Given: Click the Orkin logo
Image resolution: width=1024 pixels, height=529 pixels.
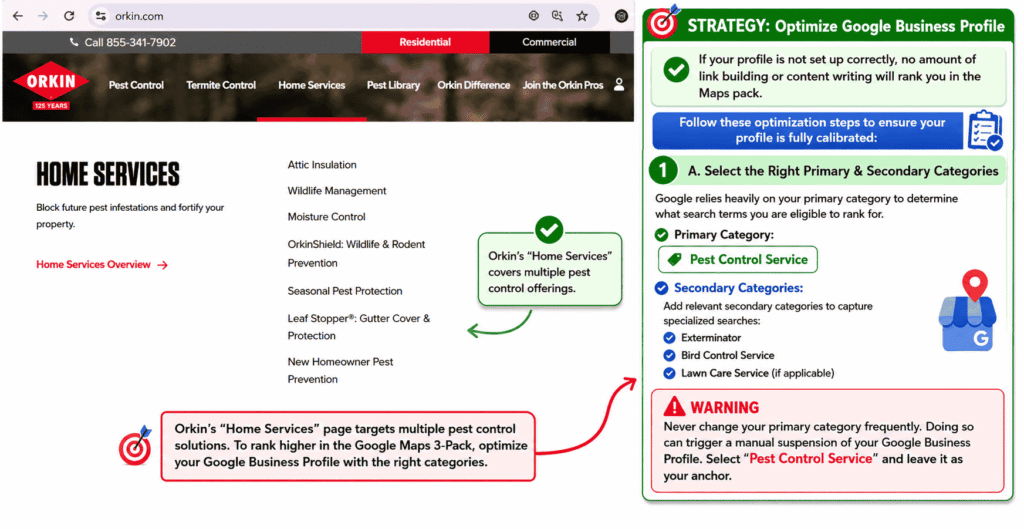Looking at the screenshot, I should (x=51, y=85).
